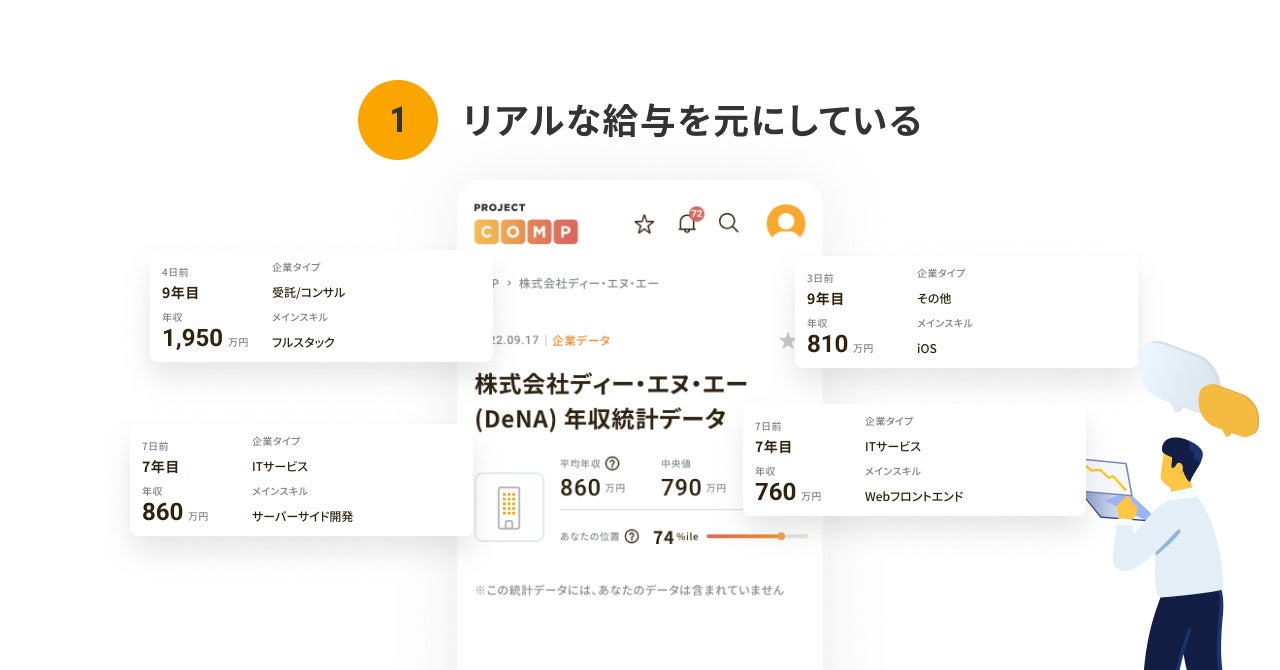
Task: Click the help icon next to 平均年収
Action: [x=612, y=463]
